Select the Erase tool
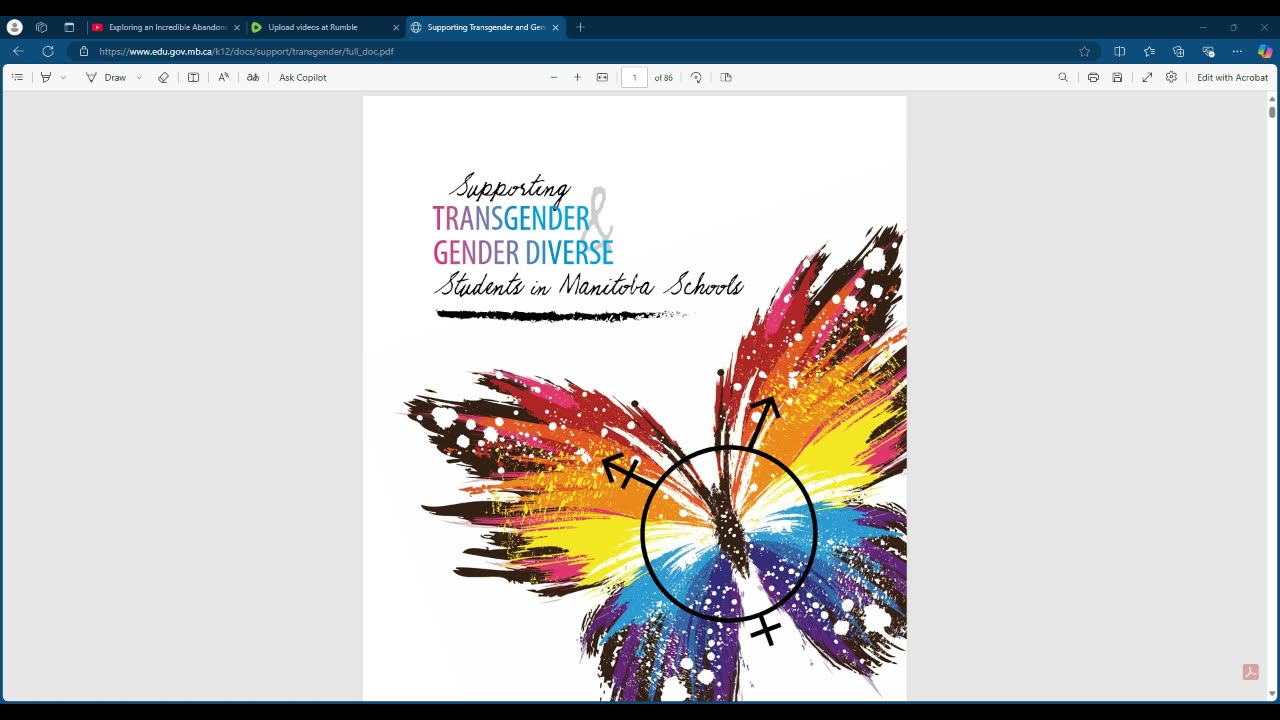This screenshot has width=1280, height=720. coord(163,77)
